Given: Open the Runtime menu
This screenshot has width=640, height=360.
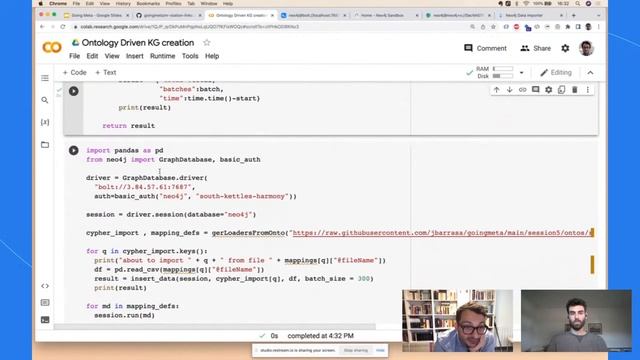Looking at the screenshot, I should pos(162,56).
